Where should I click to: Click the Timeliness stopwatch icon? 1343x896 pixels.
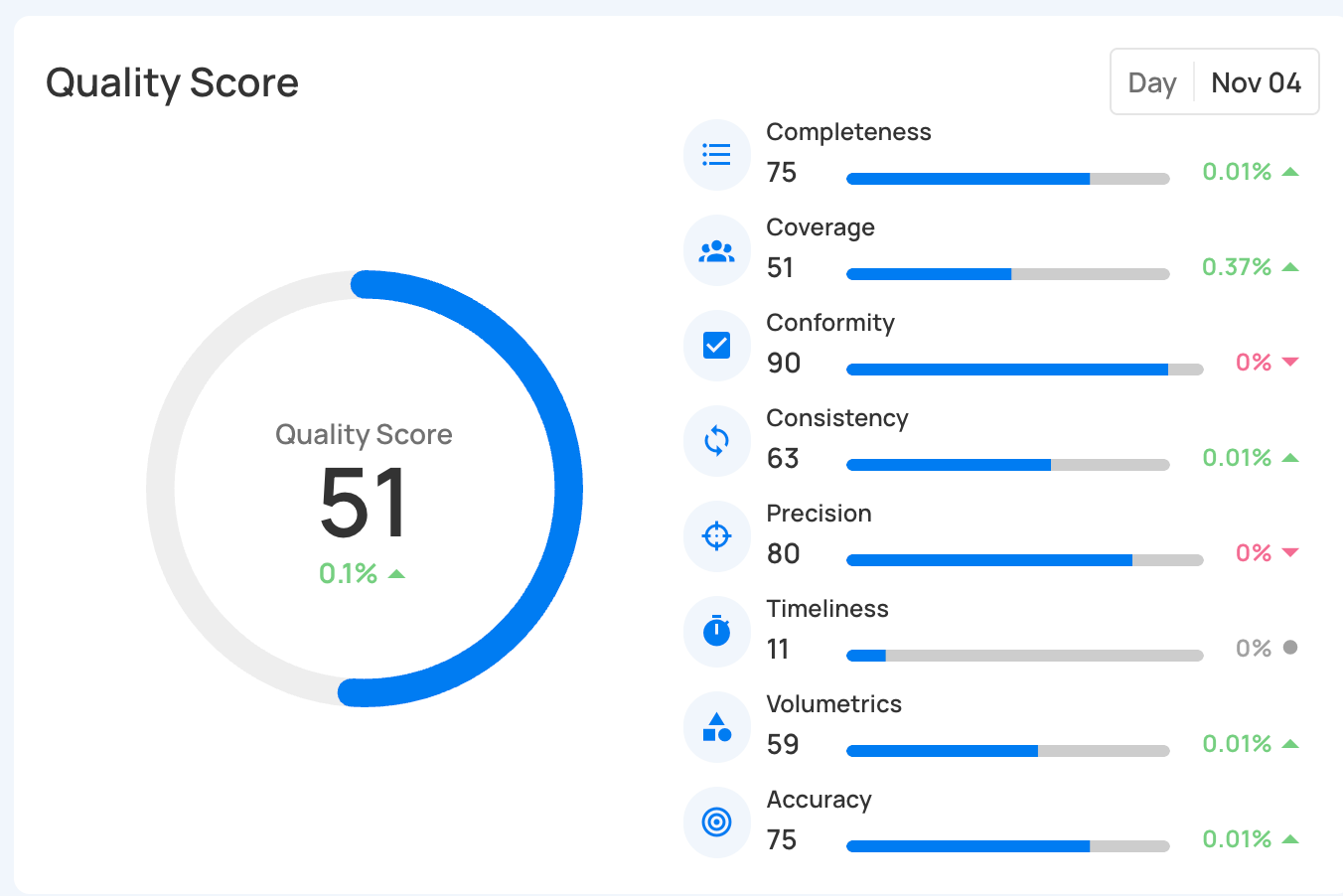pyautogui.click(x=716, y=631)
